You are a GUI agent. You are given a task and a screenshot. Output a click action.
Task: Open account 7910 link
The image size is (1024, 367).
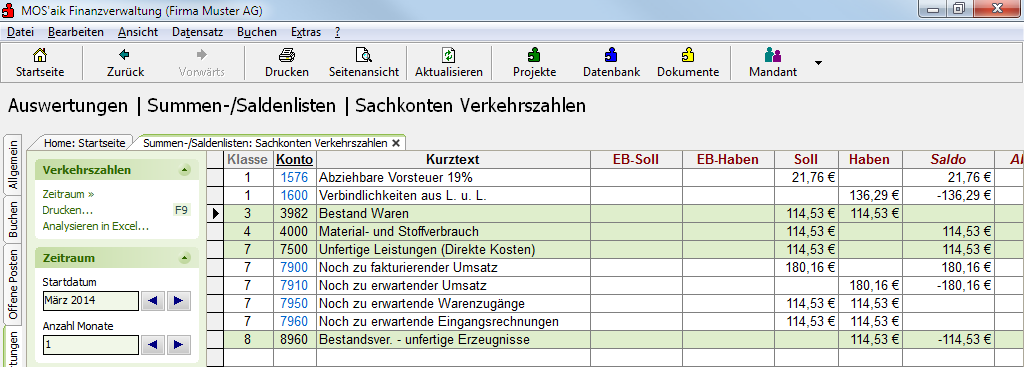(x=295, y=285)
